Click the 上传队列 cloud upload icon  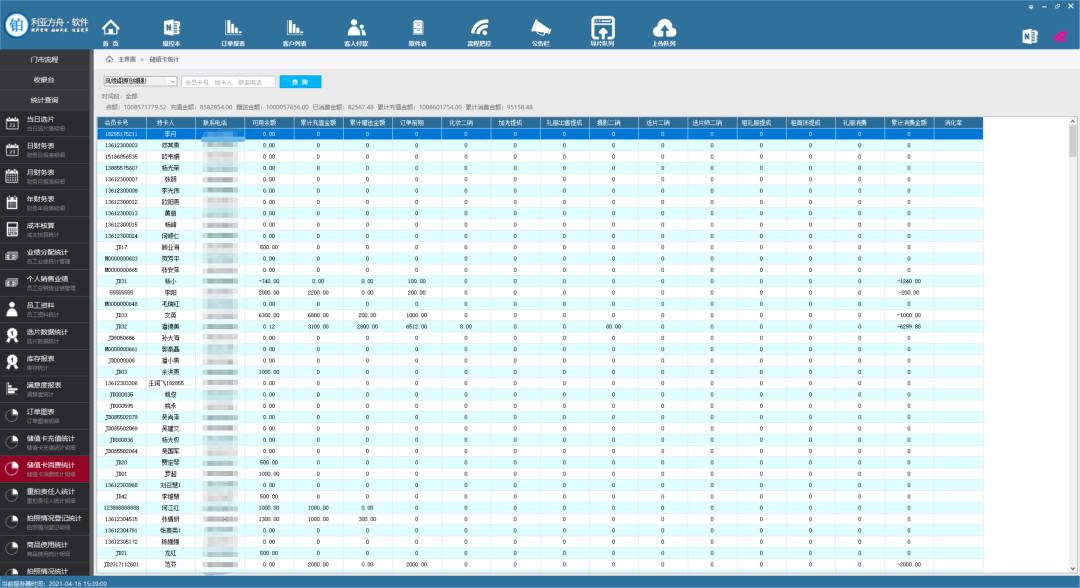coord(664,32)
